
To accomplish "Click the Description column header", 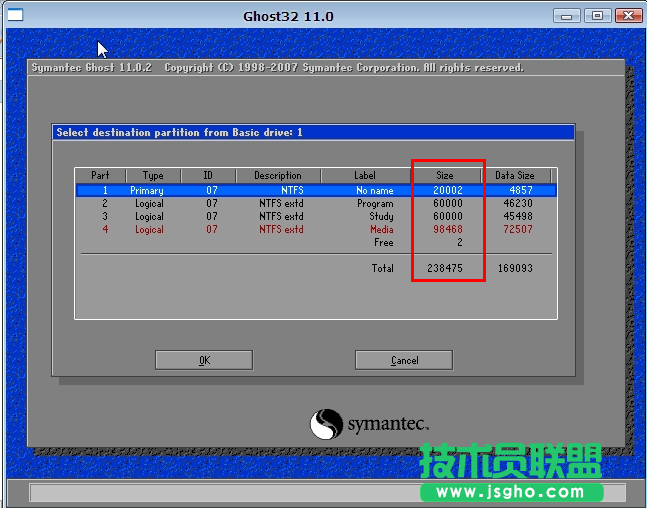I will click(277, 175).
